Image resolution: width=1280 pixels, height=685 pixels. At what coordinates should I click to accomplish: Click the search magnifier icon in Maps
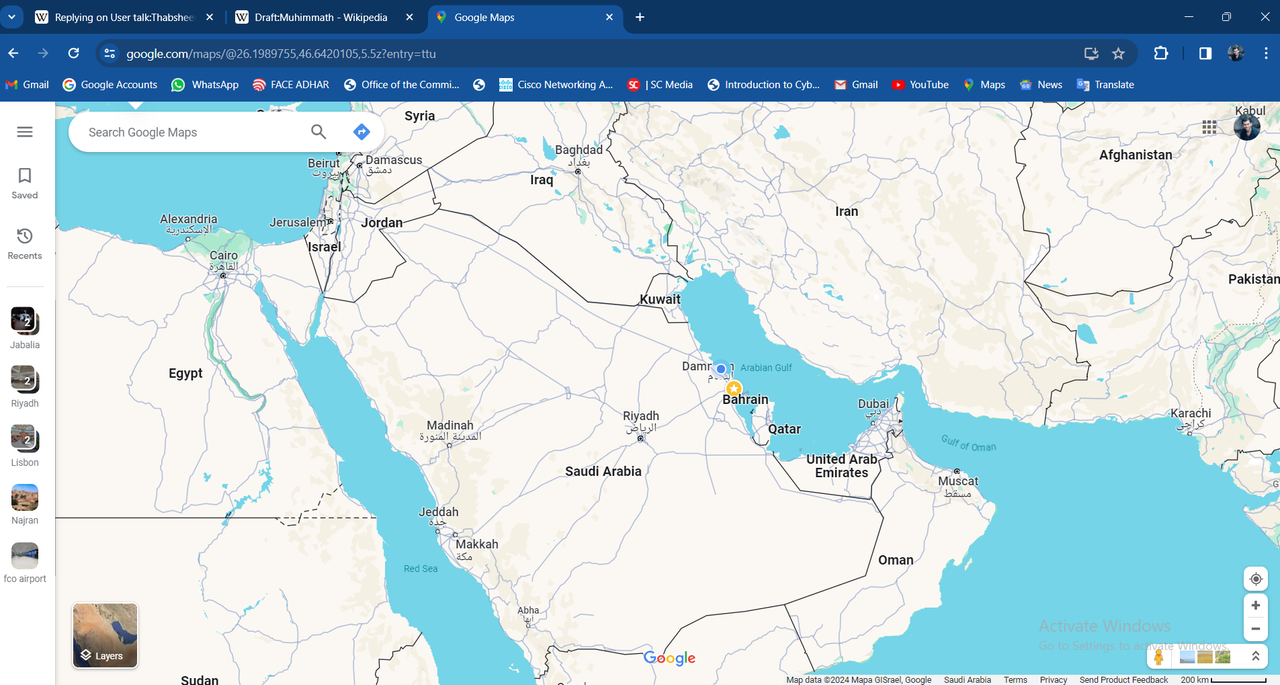318,132
